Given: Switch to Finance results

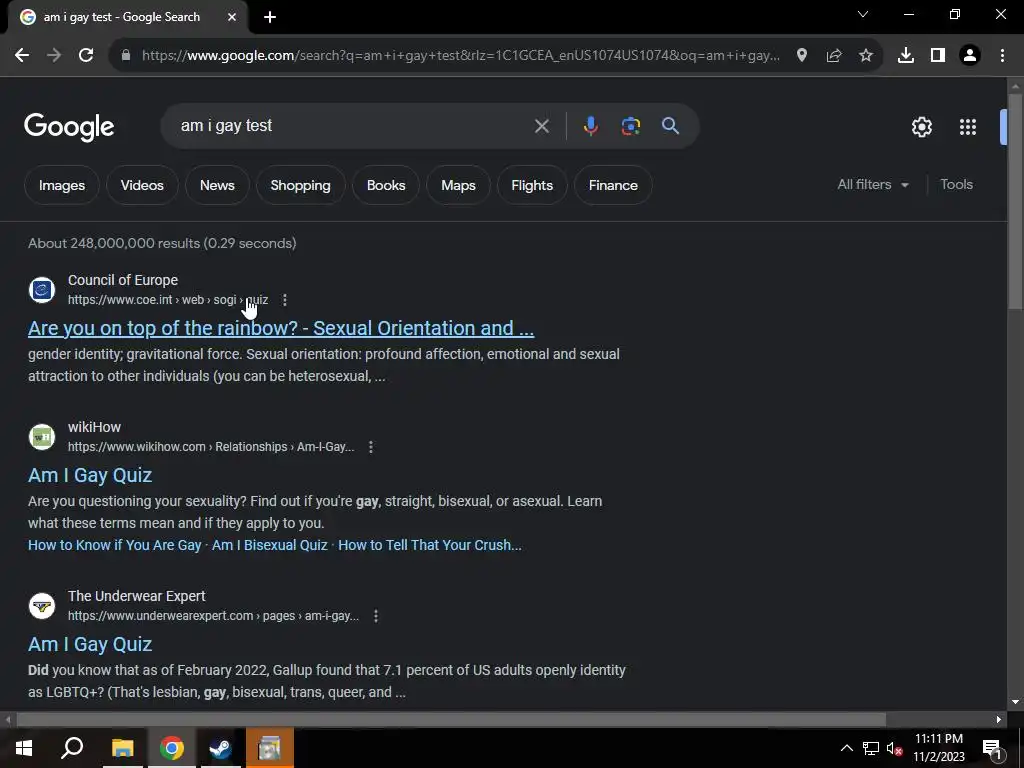Looking at the screenshot, I should (613, 185).
